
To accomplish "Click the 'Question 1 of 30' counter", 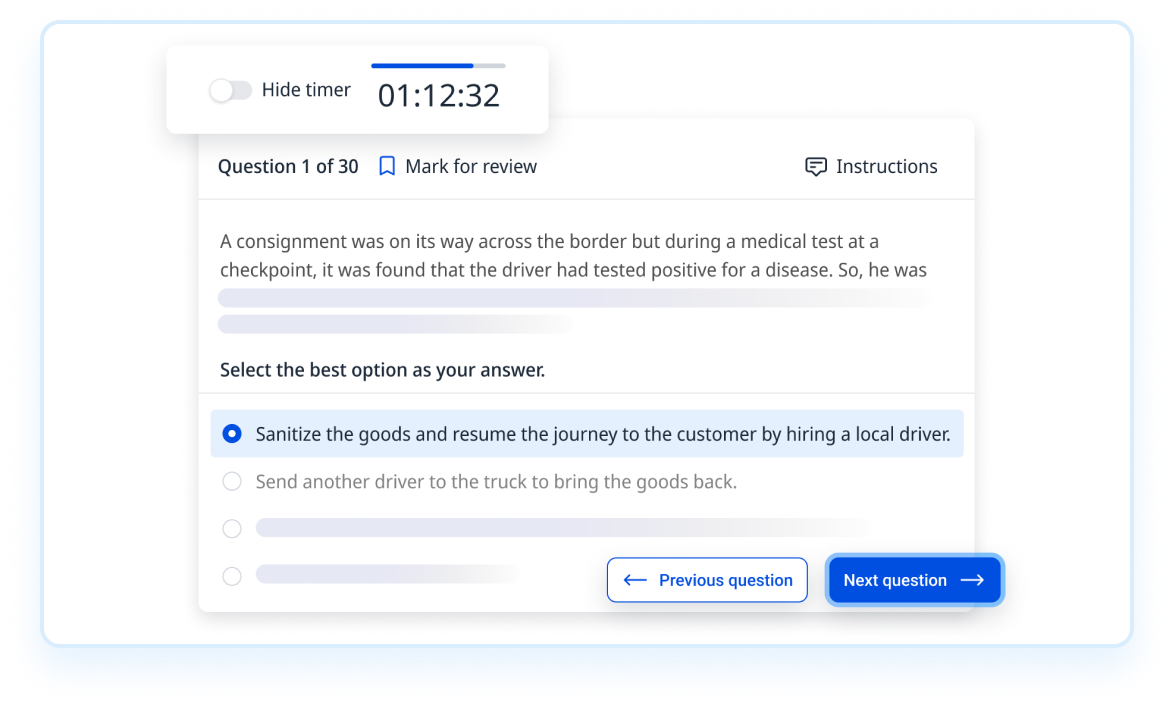I will click(288, 167).
